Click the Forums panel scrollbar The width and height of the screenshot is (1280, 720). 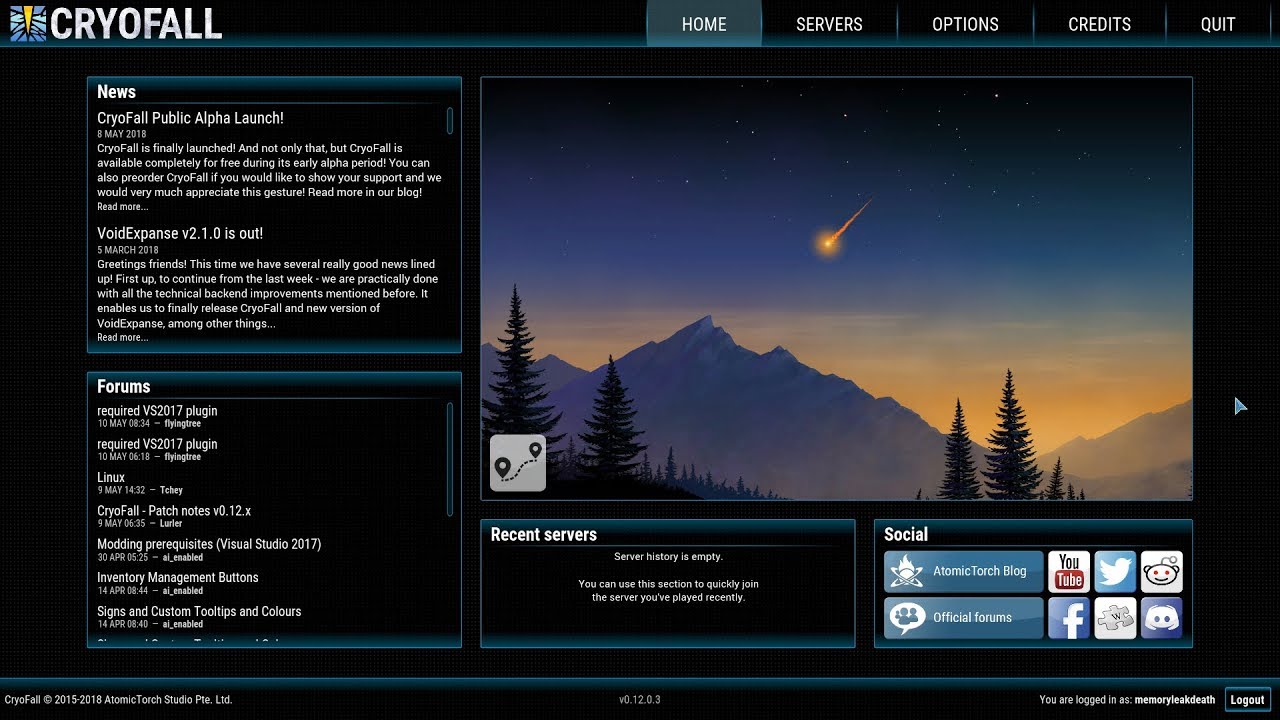[450, 459]
